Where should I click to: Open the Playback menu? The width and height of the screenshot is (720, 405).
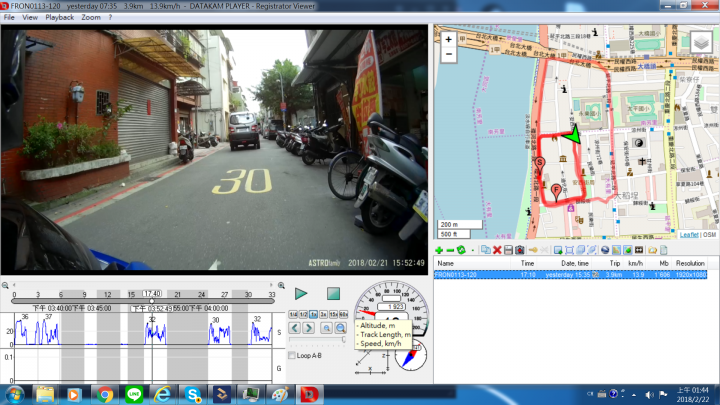coord(59,17)
